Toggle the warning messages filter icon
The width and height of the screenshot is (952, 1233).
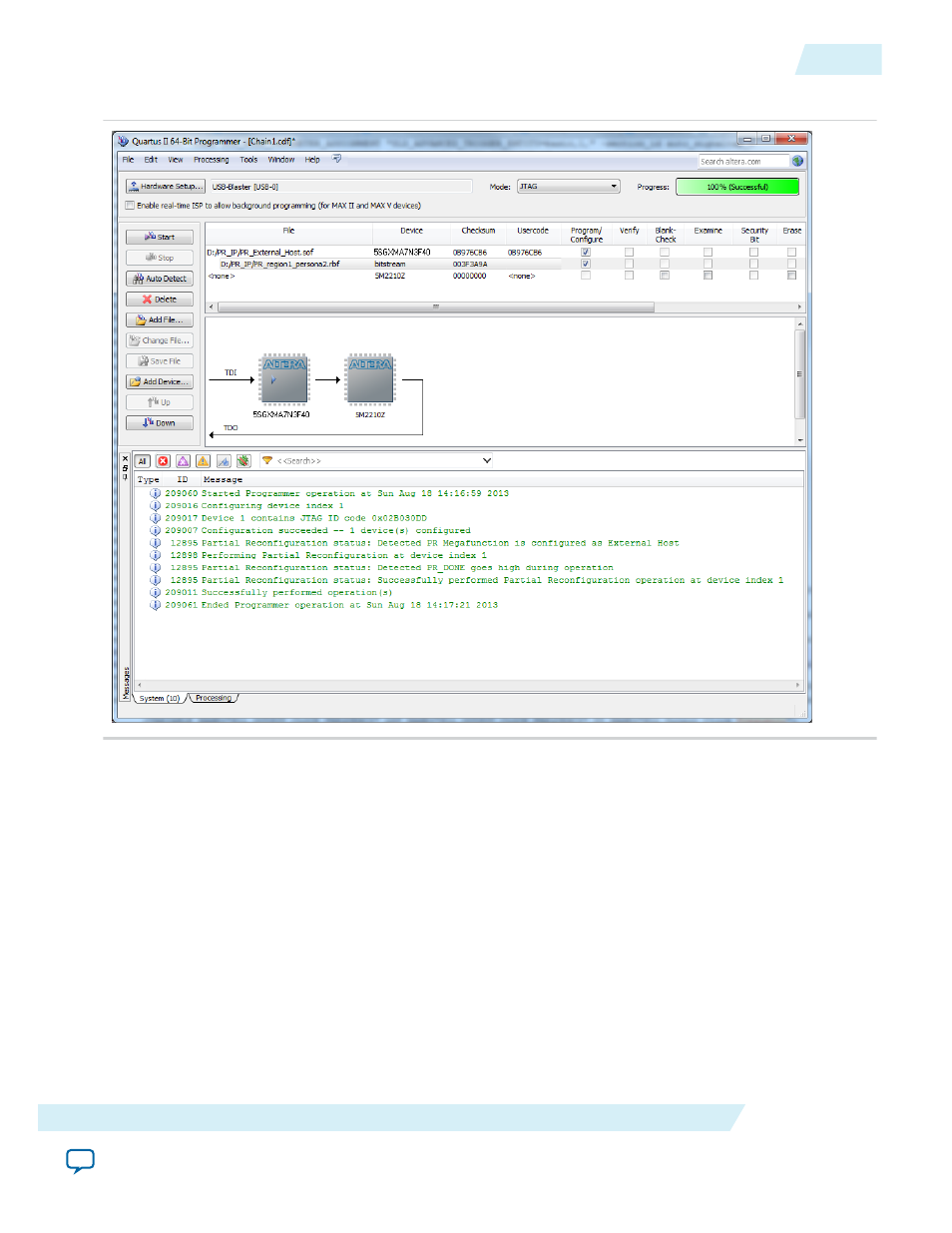tap(204, 461)
